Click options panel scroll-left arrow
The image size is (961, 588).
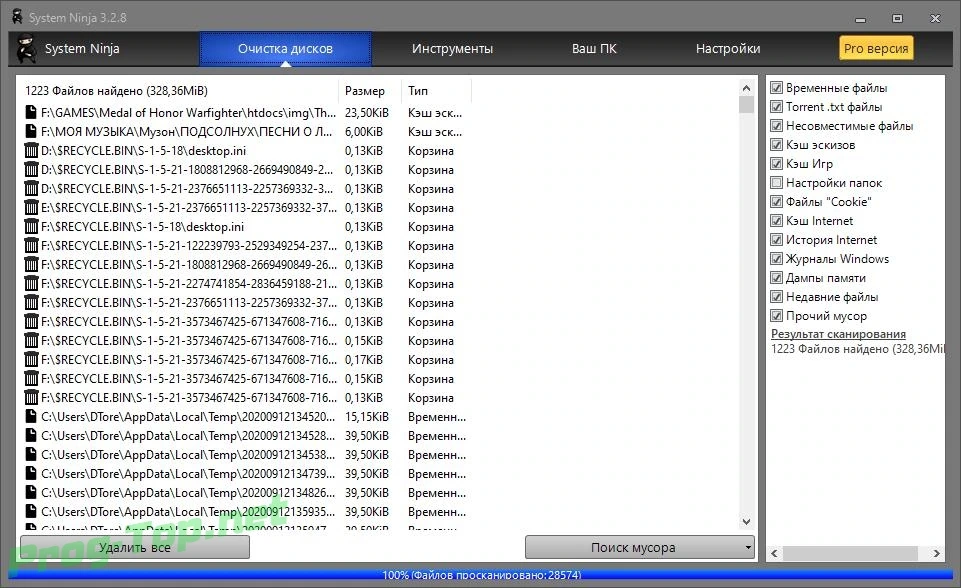775,553
